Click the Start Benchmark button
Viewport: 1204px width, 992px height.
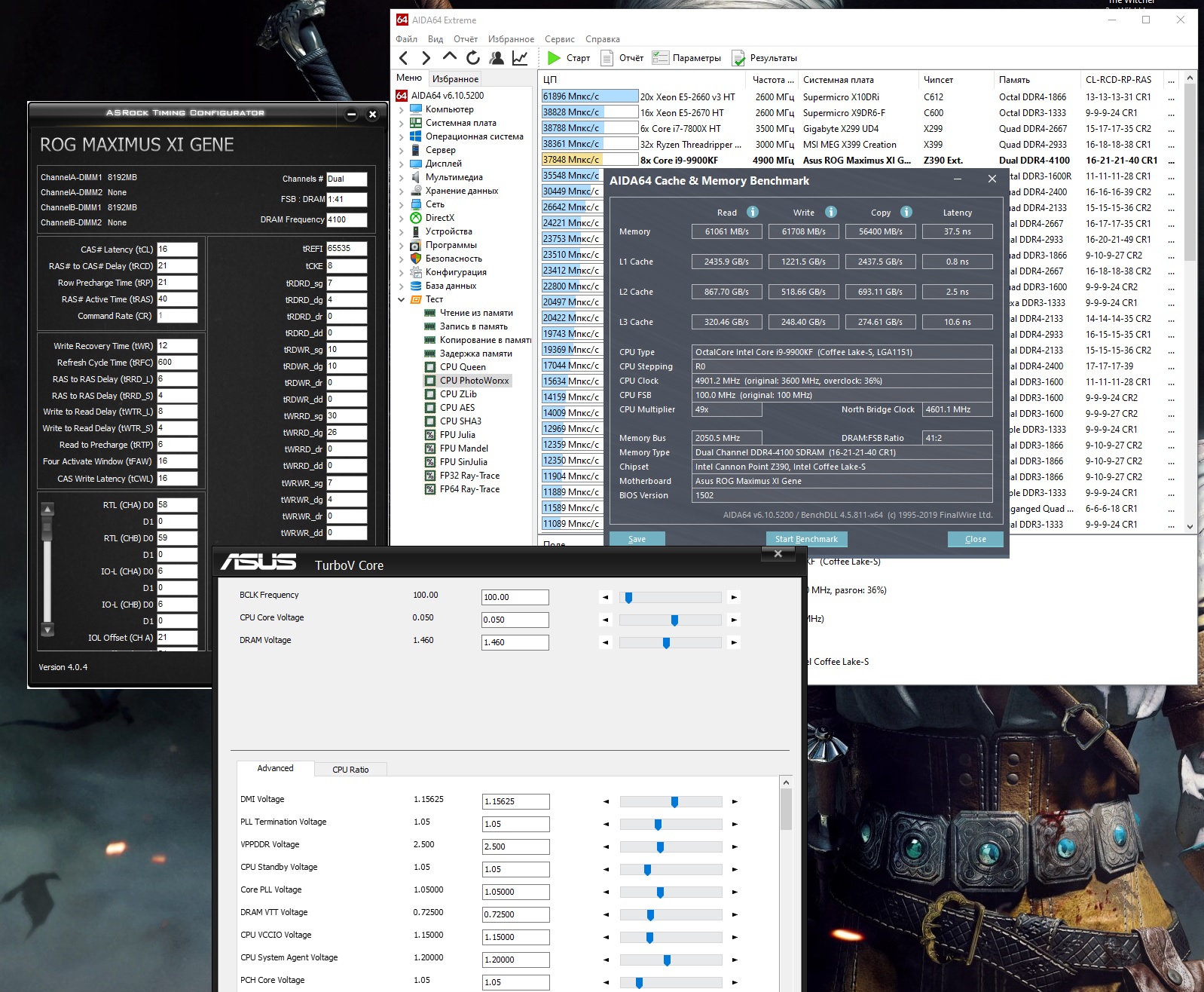806,539
